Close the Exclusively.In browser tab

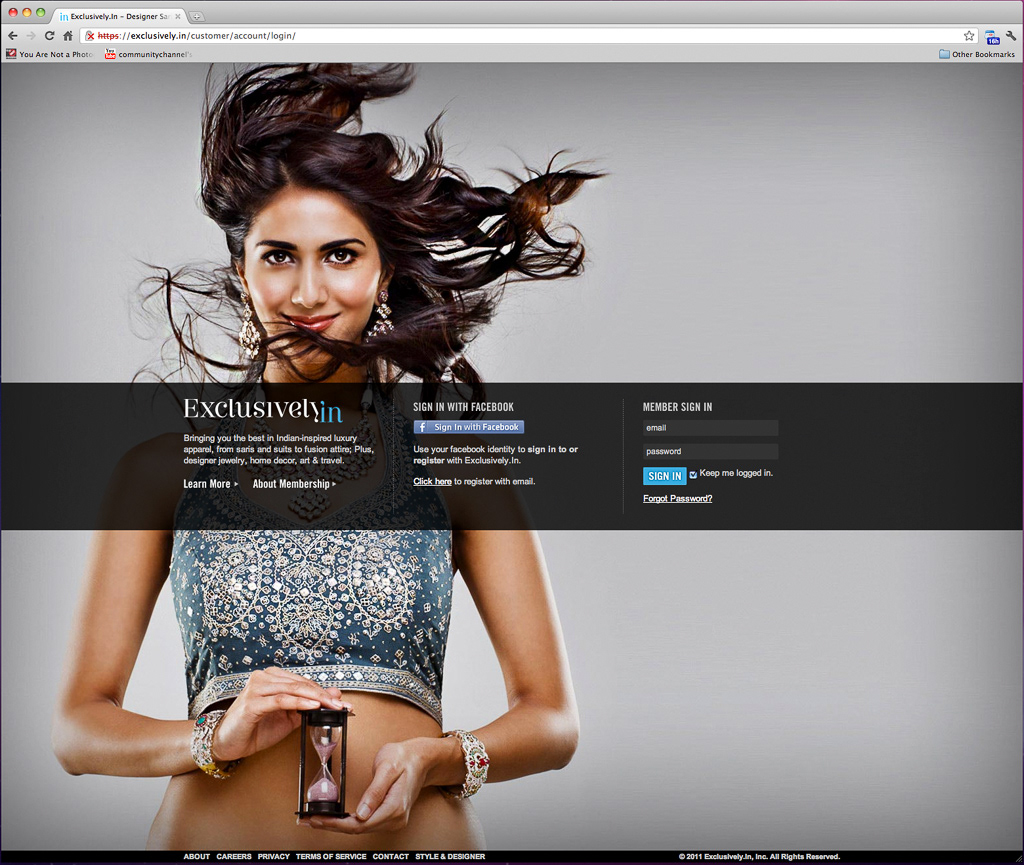click(x=178, y=16)
